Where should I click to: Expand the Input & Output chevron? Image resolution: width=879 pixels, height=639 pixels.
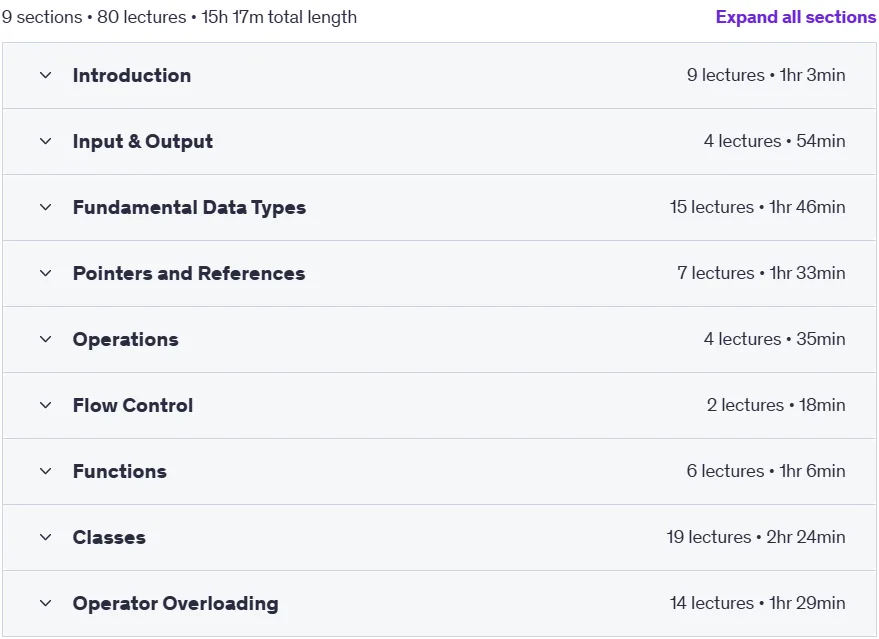coord(45,141)
